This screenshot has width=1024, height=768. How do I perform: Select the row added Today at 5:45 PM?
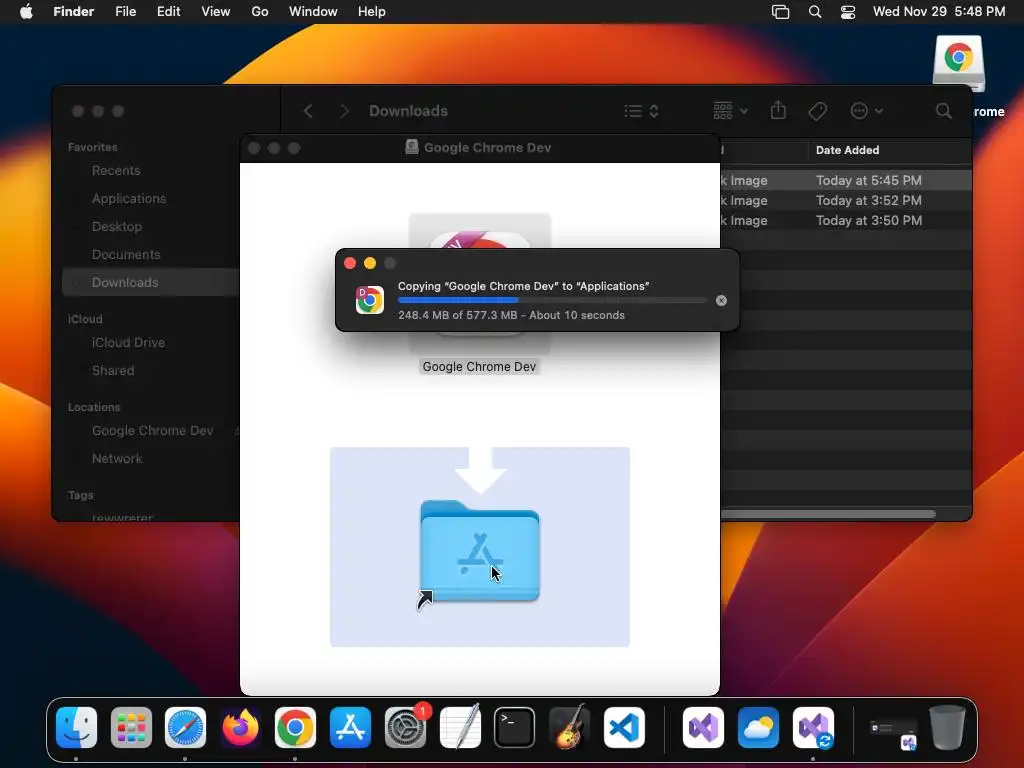(846, 180)
